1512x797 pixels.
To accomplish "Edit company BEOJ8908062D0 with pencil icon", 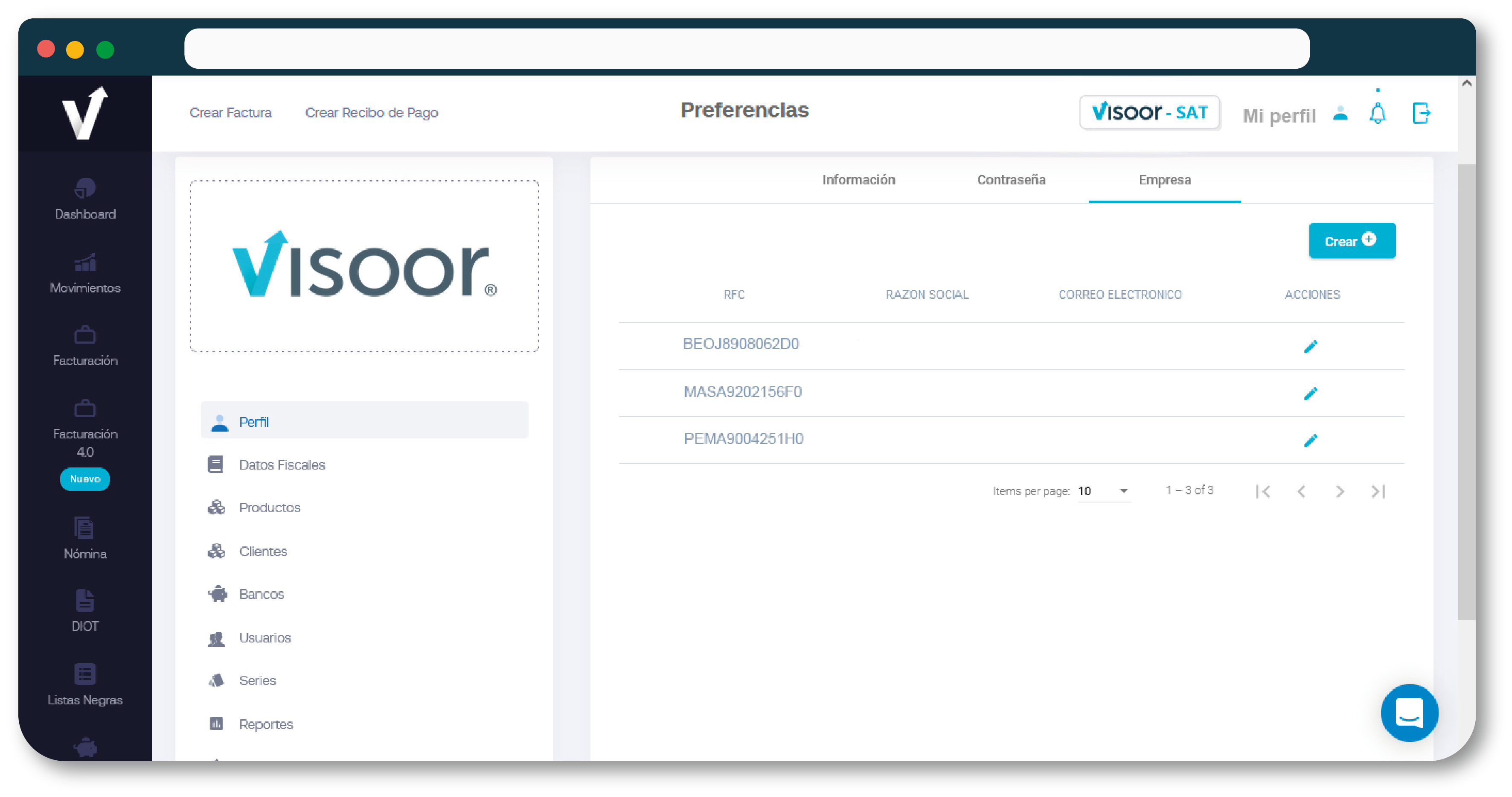I will point(1310,347).
